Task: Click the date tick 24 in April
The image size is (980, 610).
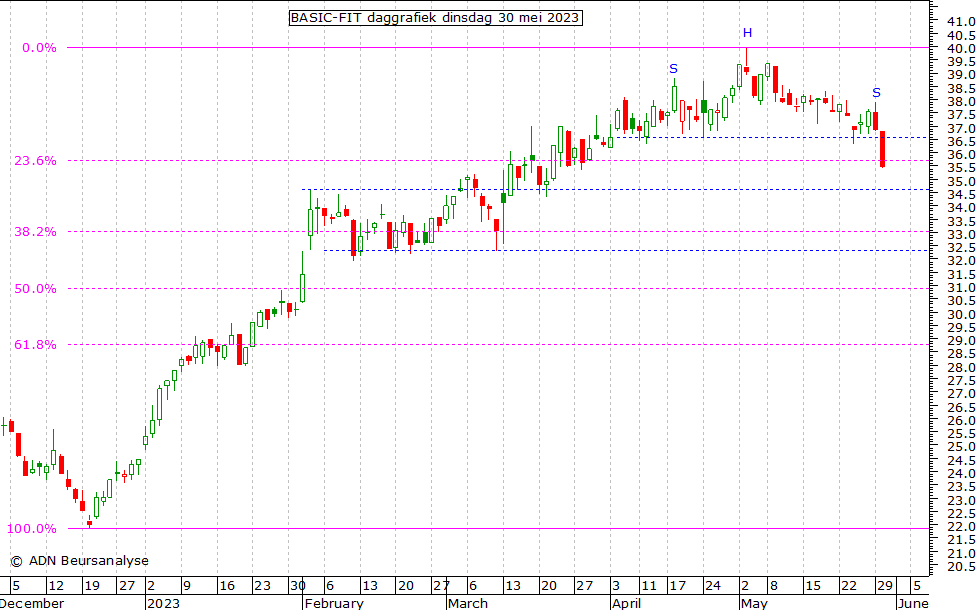Action: tap(712, 586)
